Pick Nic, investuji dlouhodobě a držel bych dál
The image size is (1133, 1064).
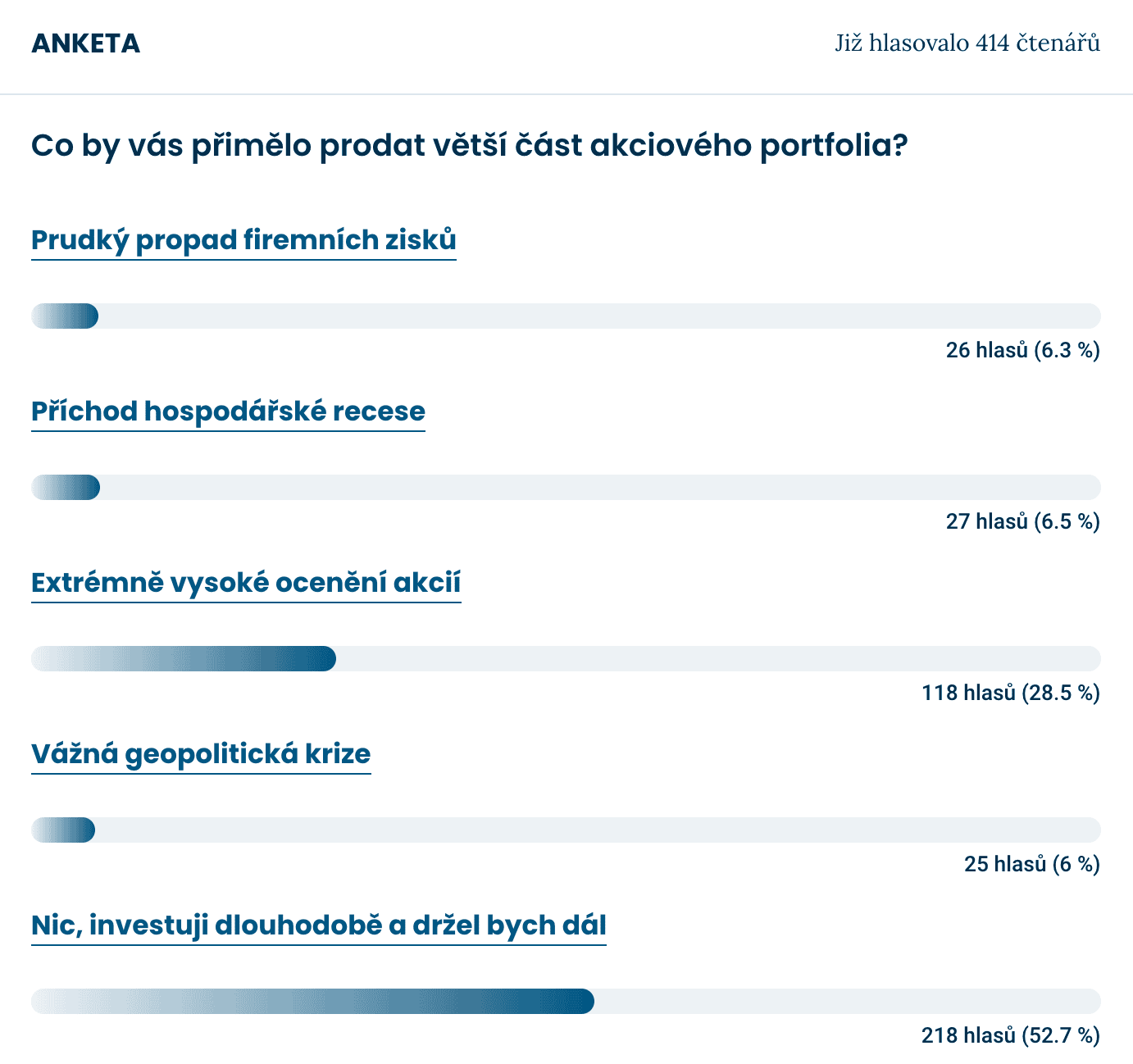click(319, 925)
